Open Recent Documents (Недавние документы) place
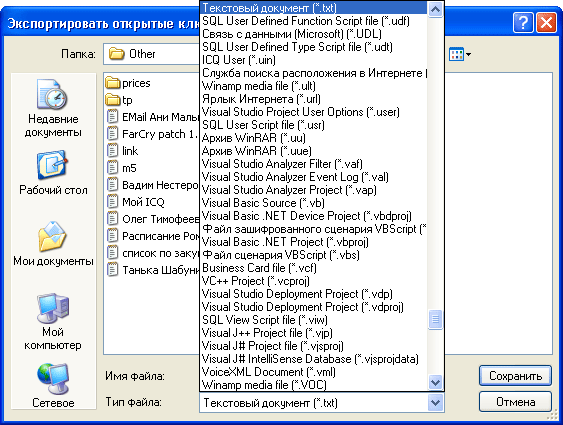The width and height of the screenshot is (563, 425). point(53,108)
